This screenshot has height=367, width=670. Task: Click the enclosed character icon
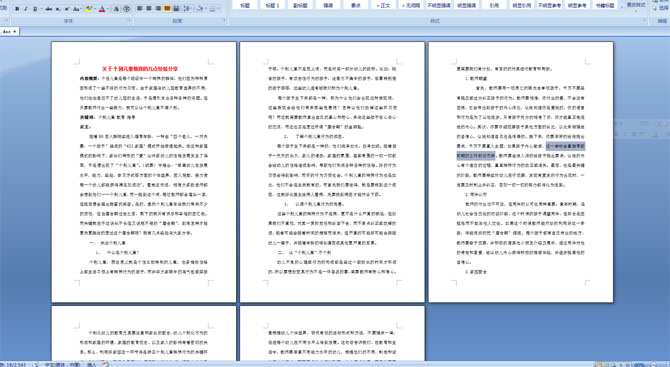pyautogui.click(x=126, y=9)
